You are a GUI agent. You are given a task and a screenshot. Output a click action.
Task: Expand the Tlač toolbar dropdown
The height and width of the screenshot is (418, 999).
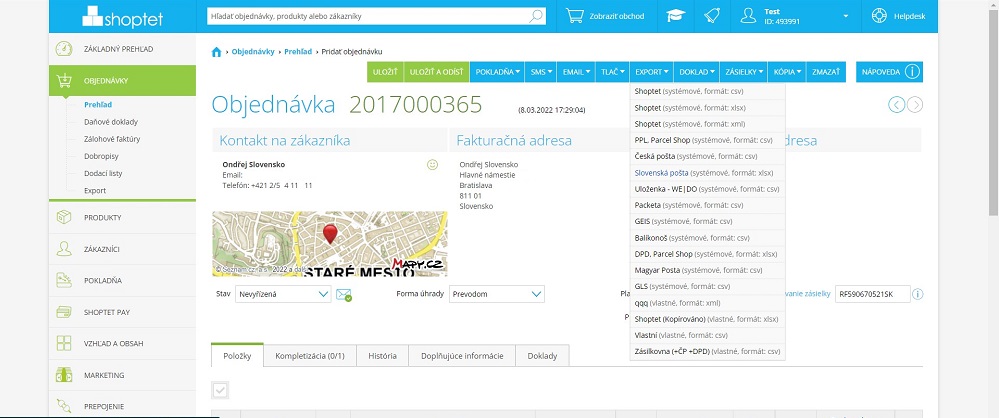tap(612, 72)
